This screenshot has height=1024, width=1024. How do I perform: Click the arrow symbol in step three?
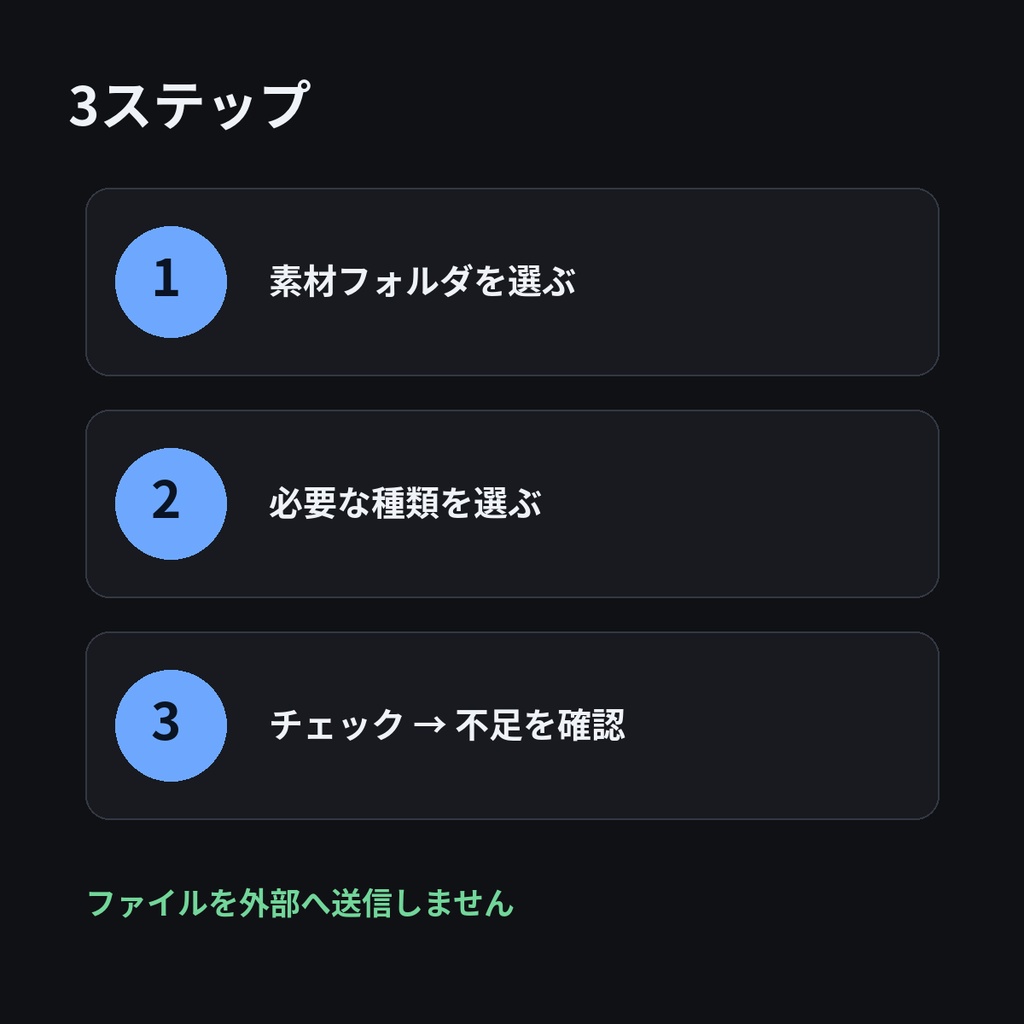430,725
